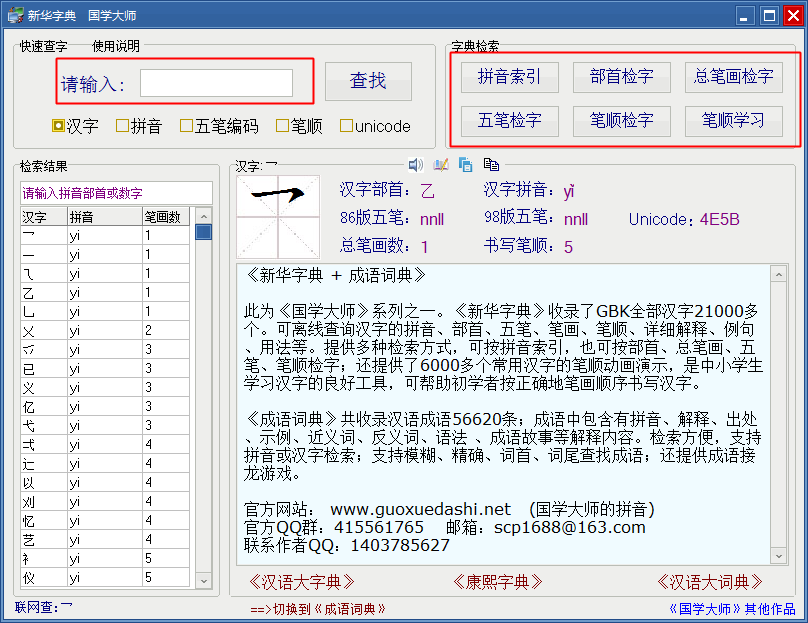The image size is (808, 623).
Task: Switch via ==>切换到《成语词典》 link
Action: tap(318, 609)
